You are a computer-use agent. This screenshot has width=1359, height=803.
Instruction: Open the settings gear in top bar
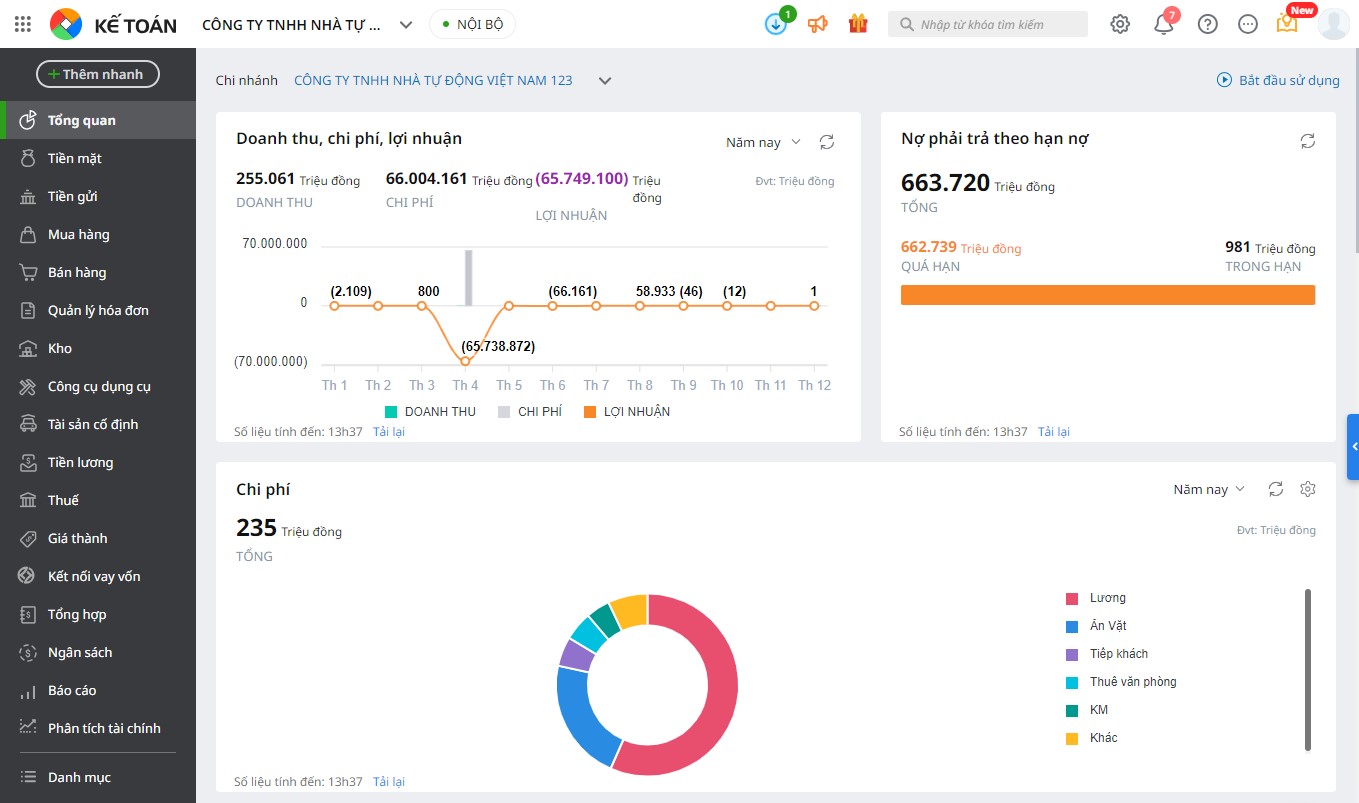click(x=1120, y=24)
